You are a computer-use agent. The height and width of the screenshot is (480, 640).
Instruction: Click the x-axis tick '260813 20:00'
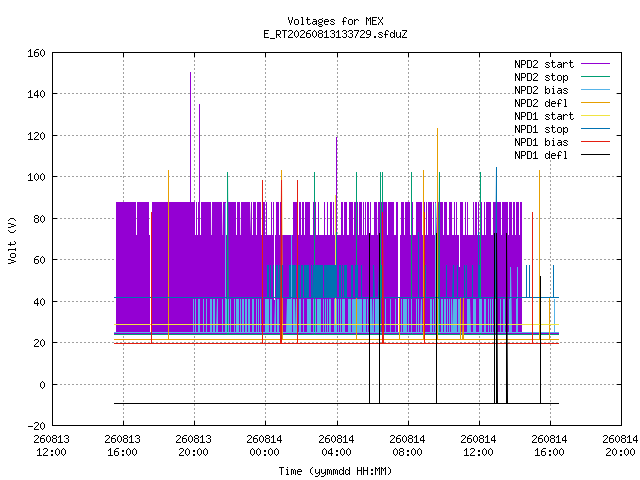(193, 446)
